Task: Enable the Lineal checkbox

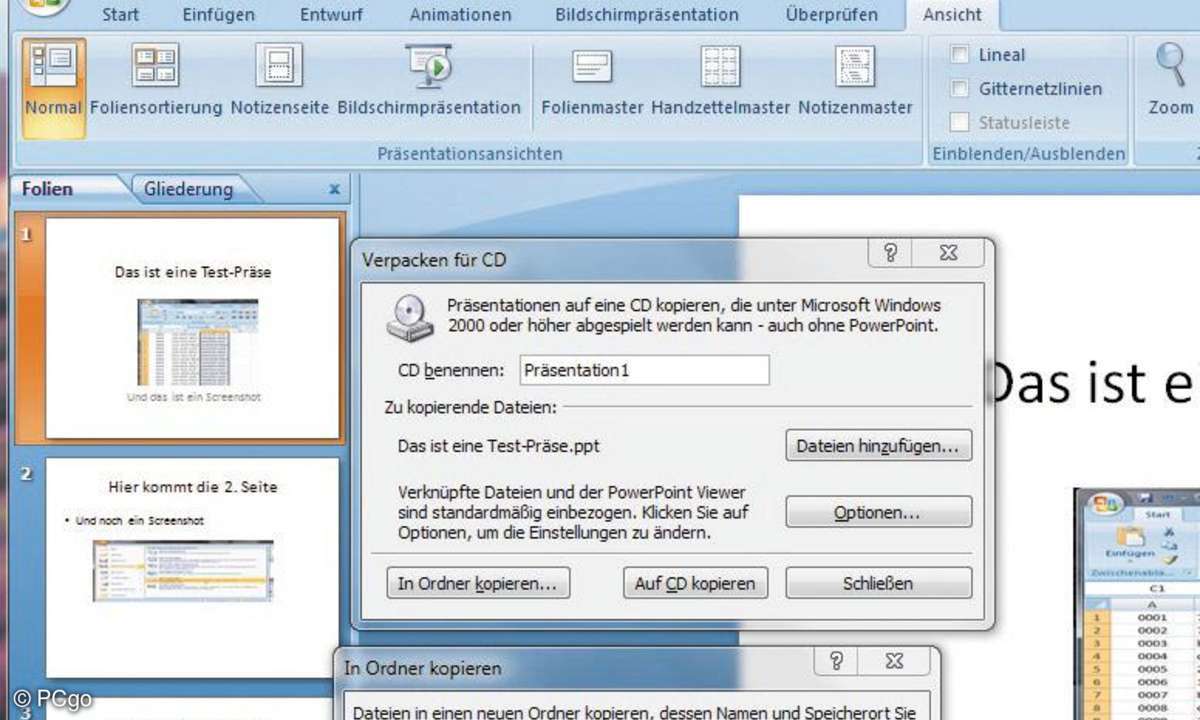Action: [960, 55]
